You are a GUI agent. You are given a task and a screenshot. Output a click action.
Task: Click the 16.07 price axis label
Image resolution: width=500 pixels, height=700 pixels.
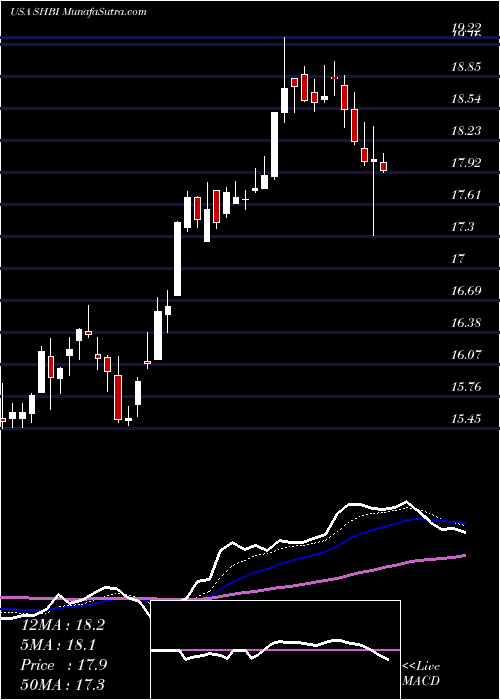pyautogui.click(x=466, y=355)
